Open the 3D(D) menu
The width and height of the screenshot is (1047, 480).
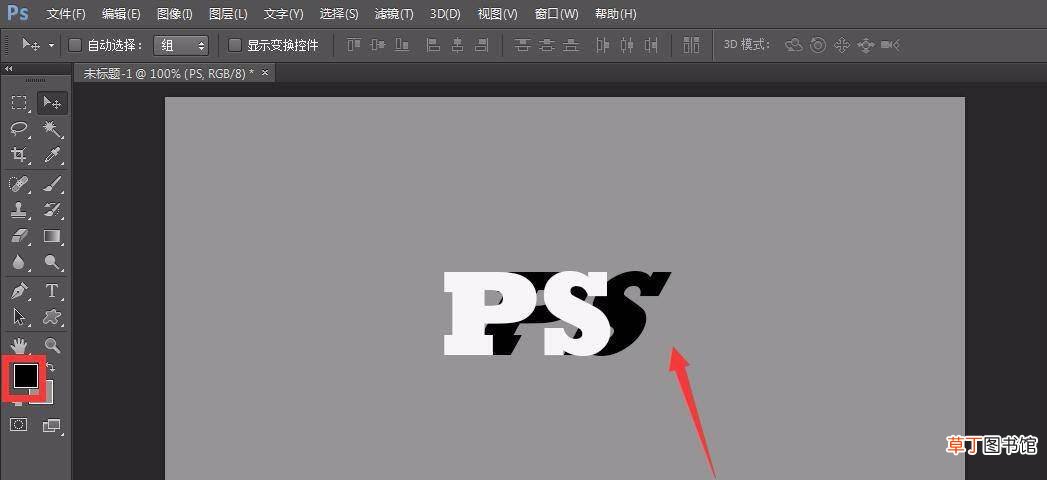(445, 13)
